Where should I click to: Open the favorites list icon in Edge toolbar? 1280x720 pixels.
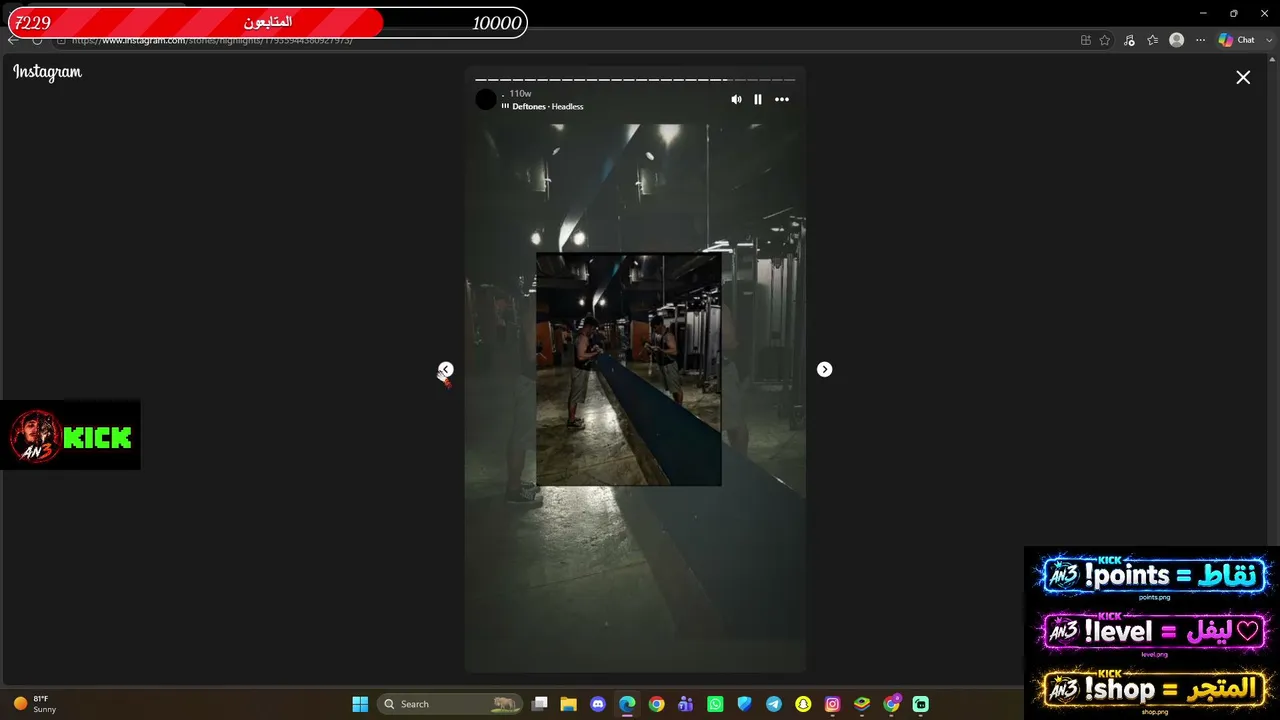coord(1153,40)
